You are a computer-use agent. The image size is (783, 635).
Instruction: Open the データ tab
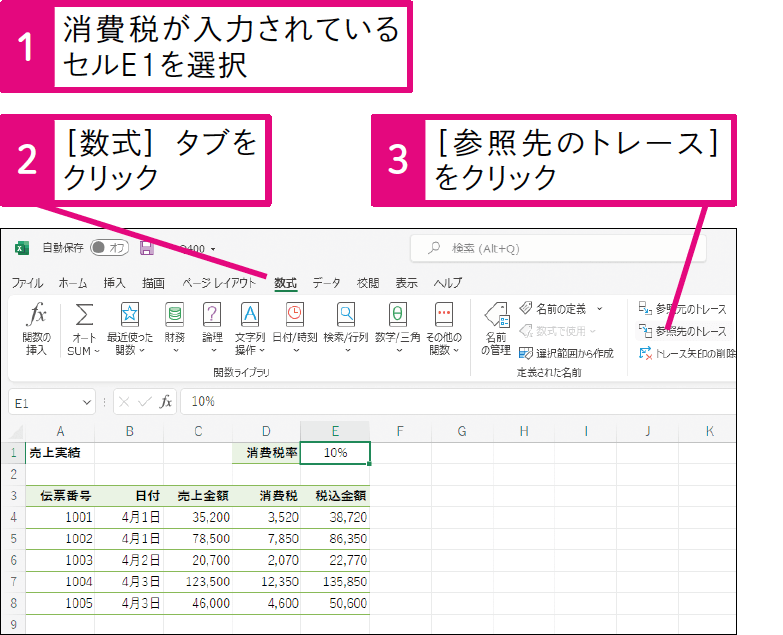click(326, 283)
